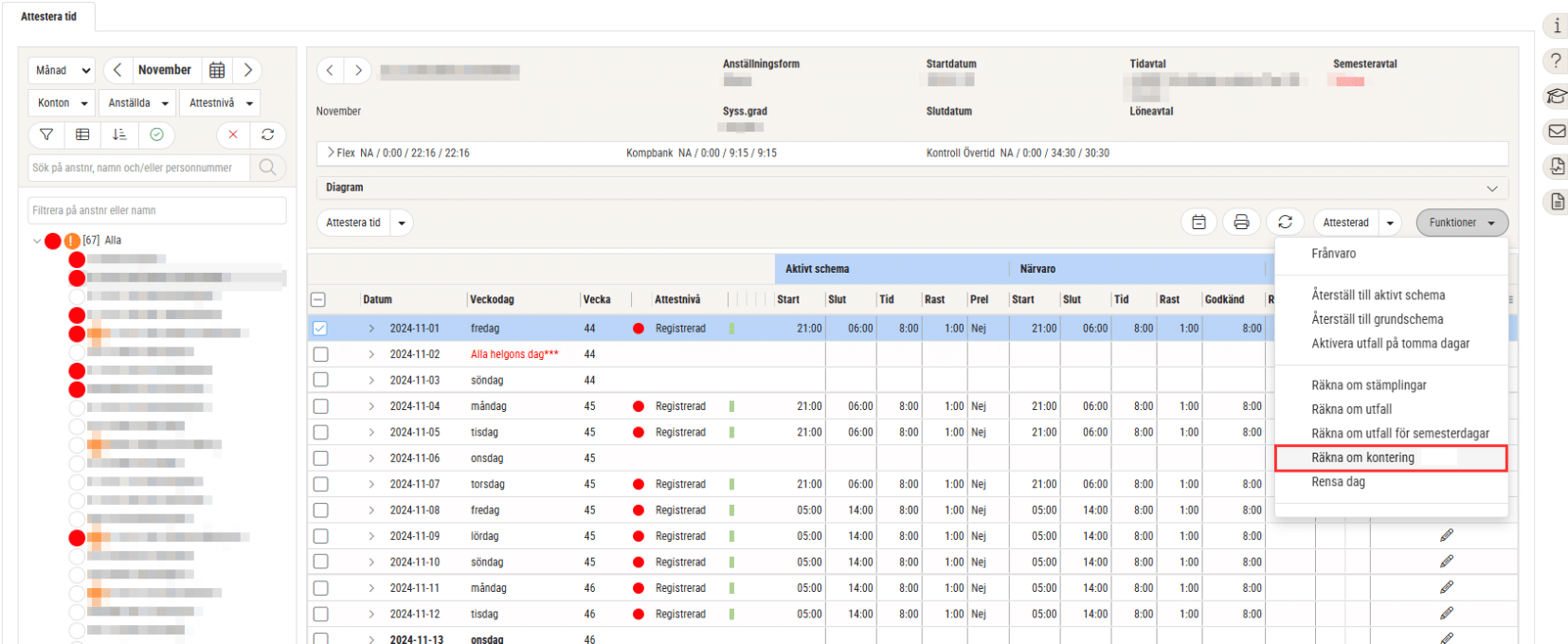This screenshot has height=644, width=1568.
Task: Expand the 2024-11-03 row details
Action: pos(371,381)
